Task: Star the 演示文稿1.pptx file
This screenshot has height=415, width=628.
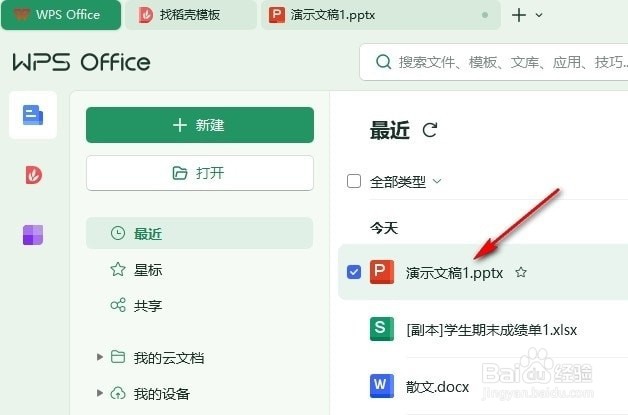Action: click(521, 273)
